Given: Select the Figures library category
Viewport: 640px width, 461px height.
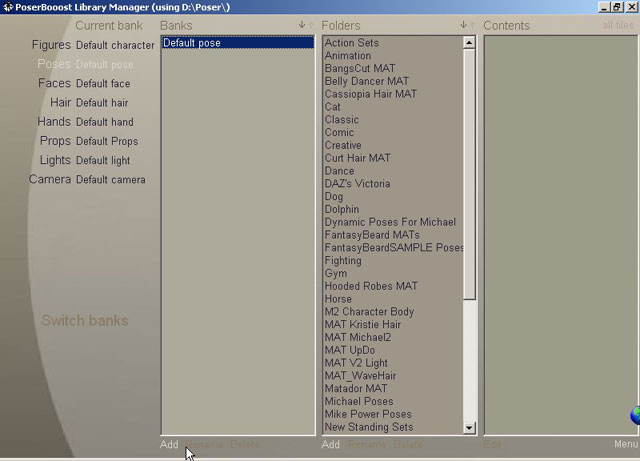Looking at the screenshot, I should click(x=51, y=45).
